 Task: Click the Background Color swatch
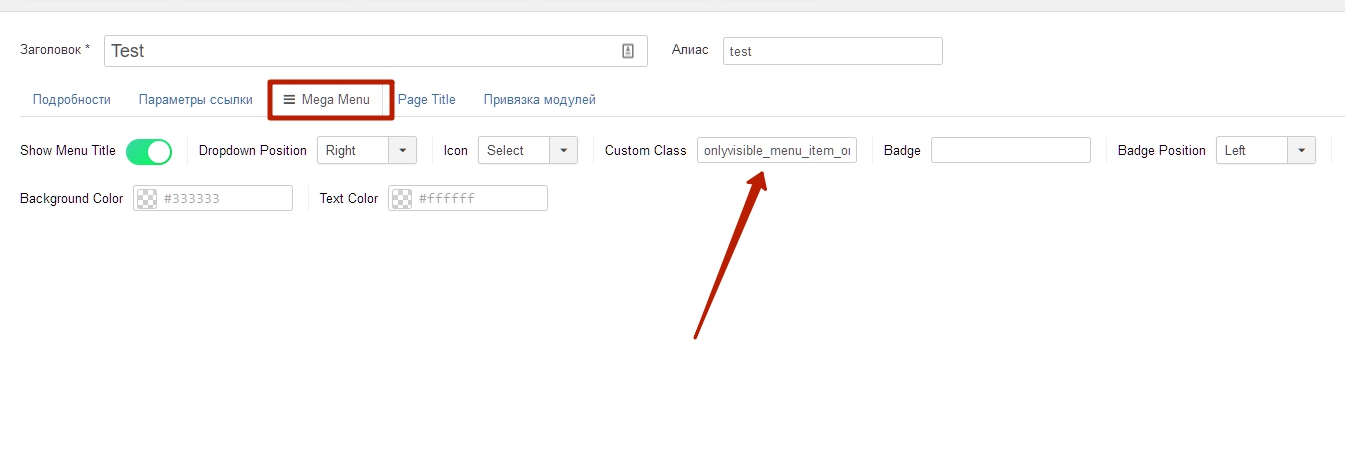click(147, 199)
